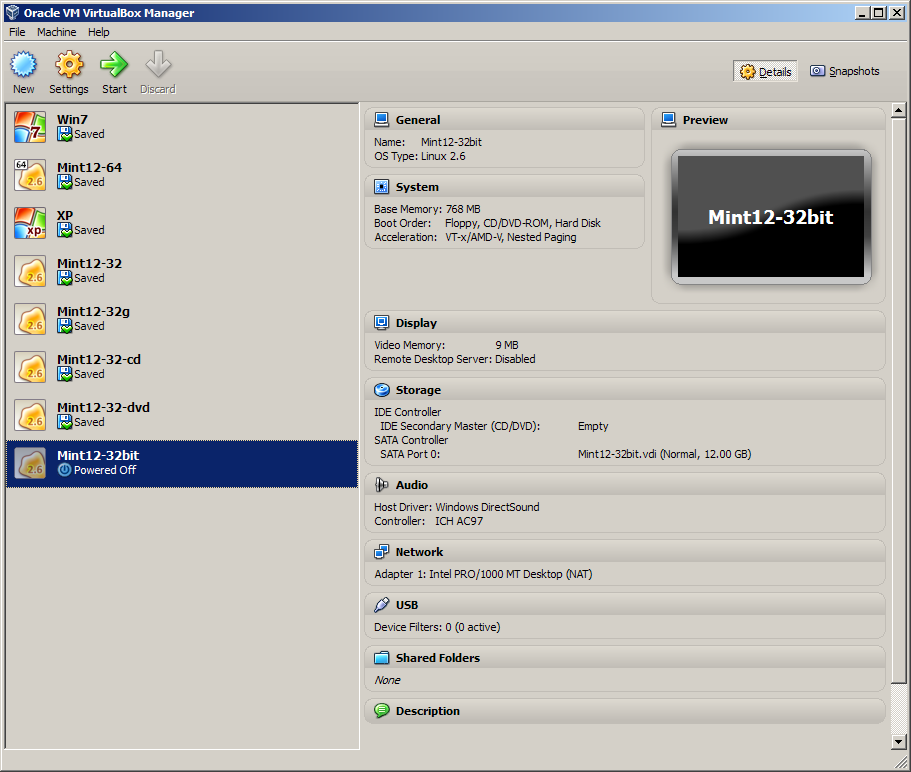The width and height of the screenshot is (911, 772).
Task: Open Settings with the gear icon
Action: [69, 66]
